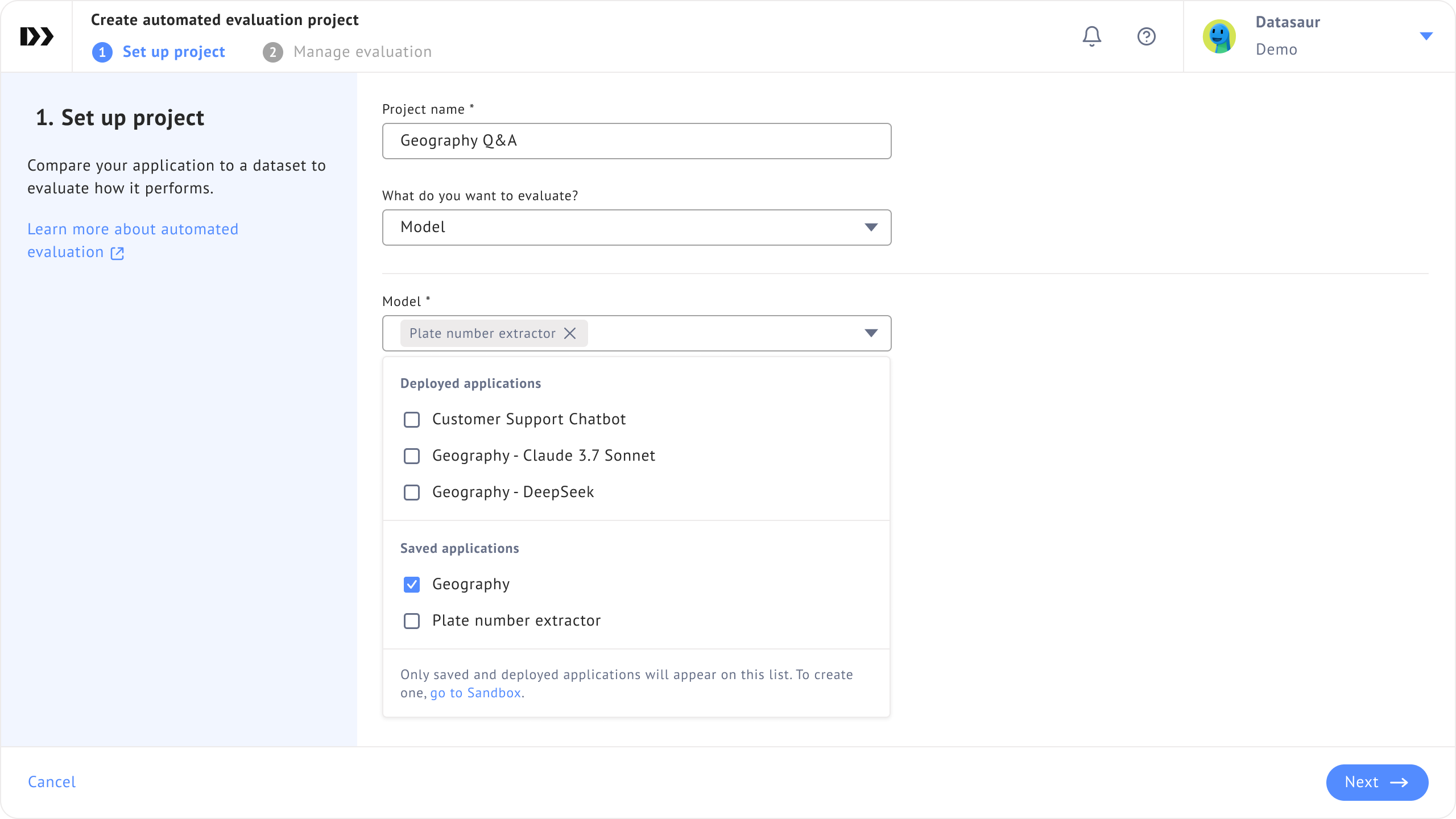Tick the Geography - DeepSeek checkbox
The width and height of the screenshot is (1456, 819).
pos(412,493)
